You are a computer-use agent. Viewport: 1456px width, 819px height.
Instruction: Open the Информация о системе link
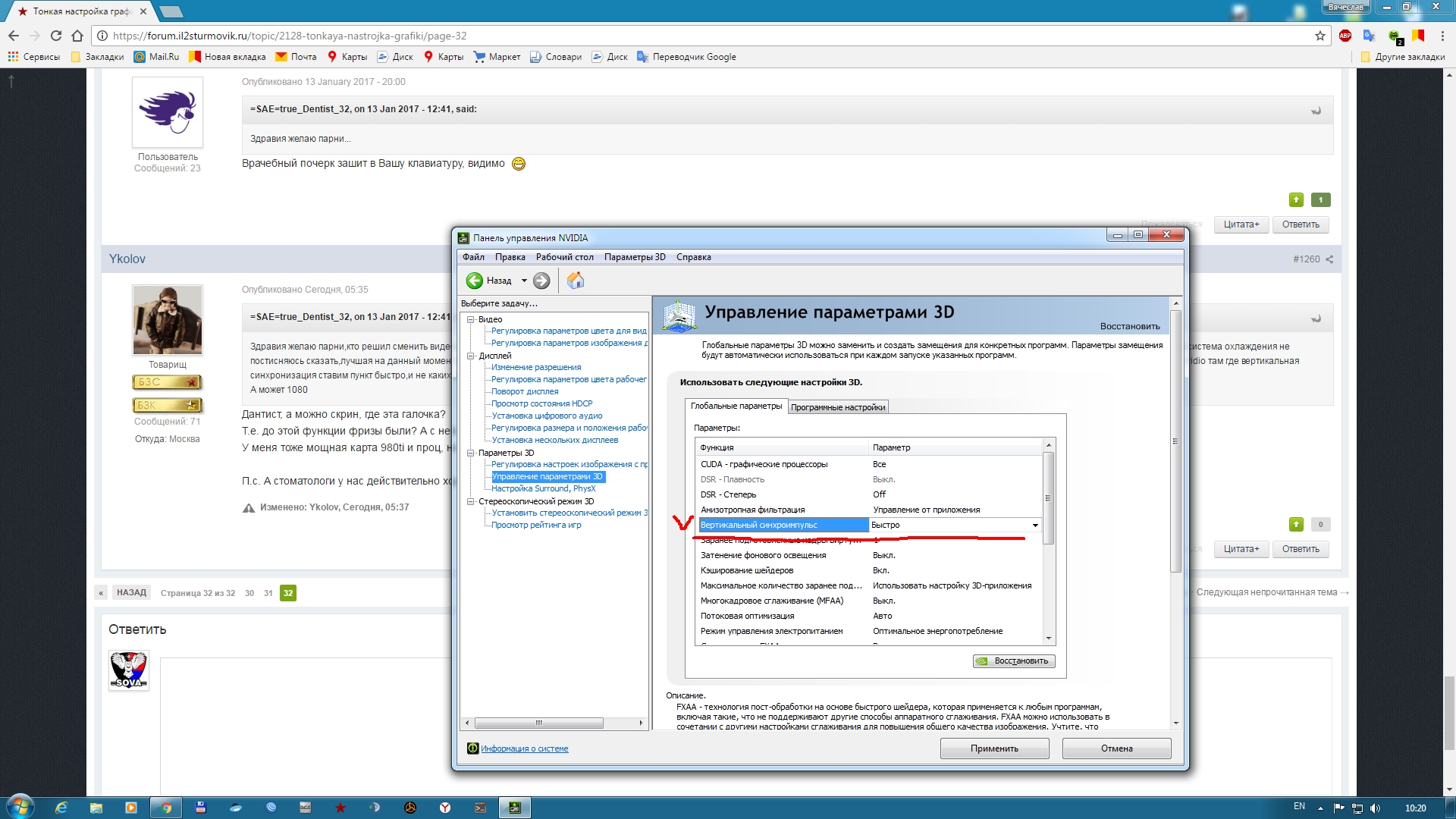point(524,748)
